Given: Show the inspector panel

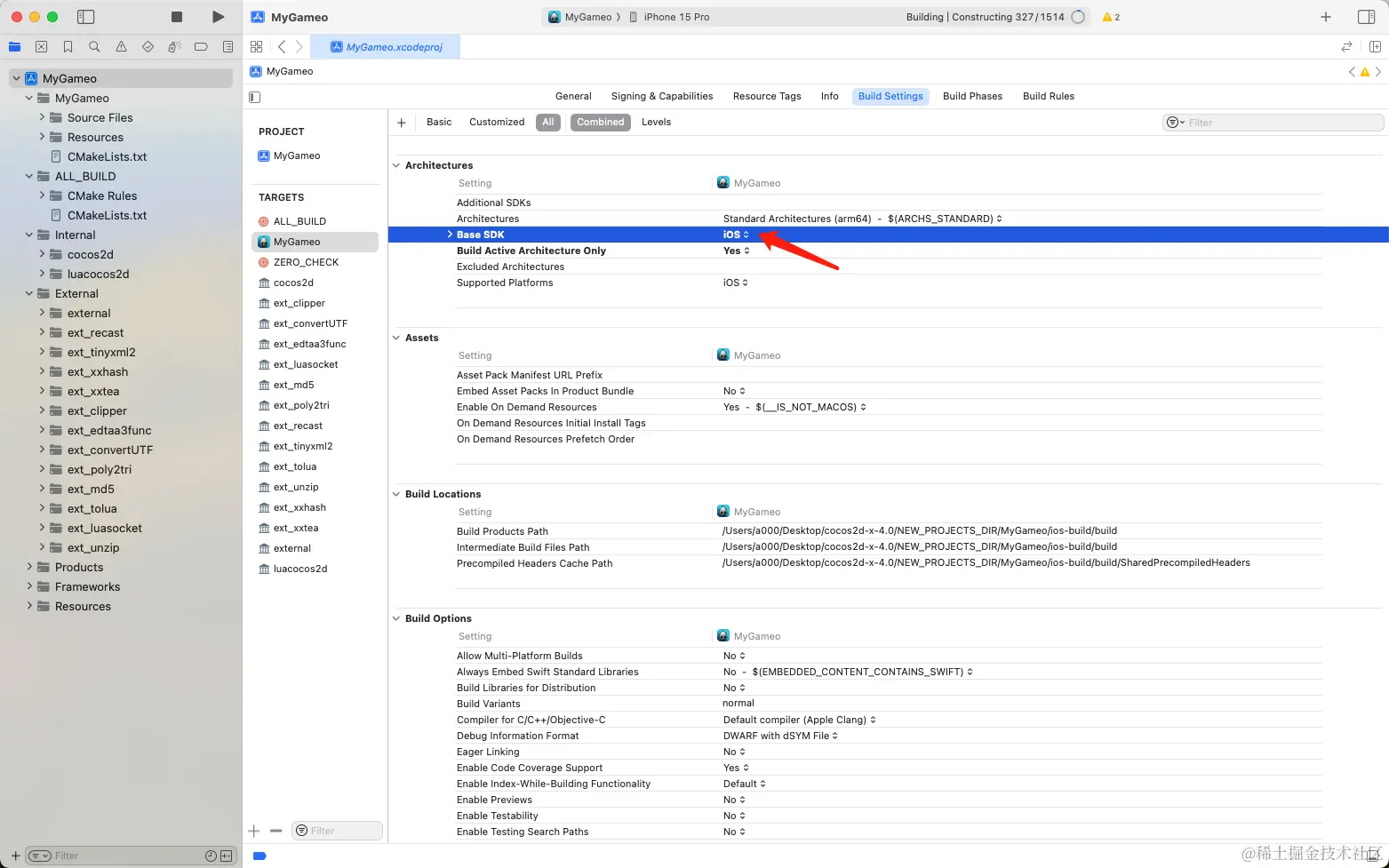Looking at the screenshot, I should click(1367, 17).
